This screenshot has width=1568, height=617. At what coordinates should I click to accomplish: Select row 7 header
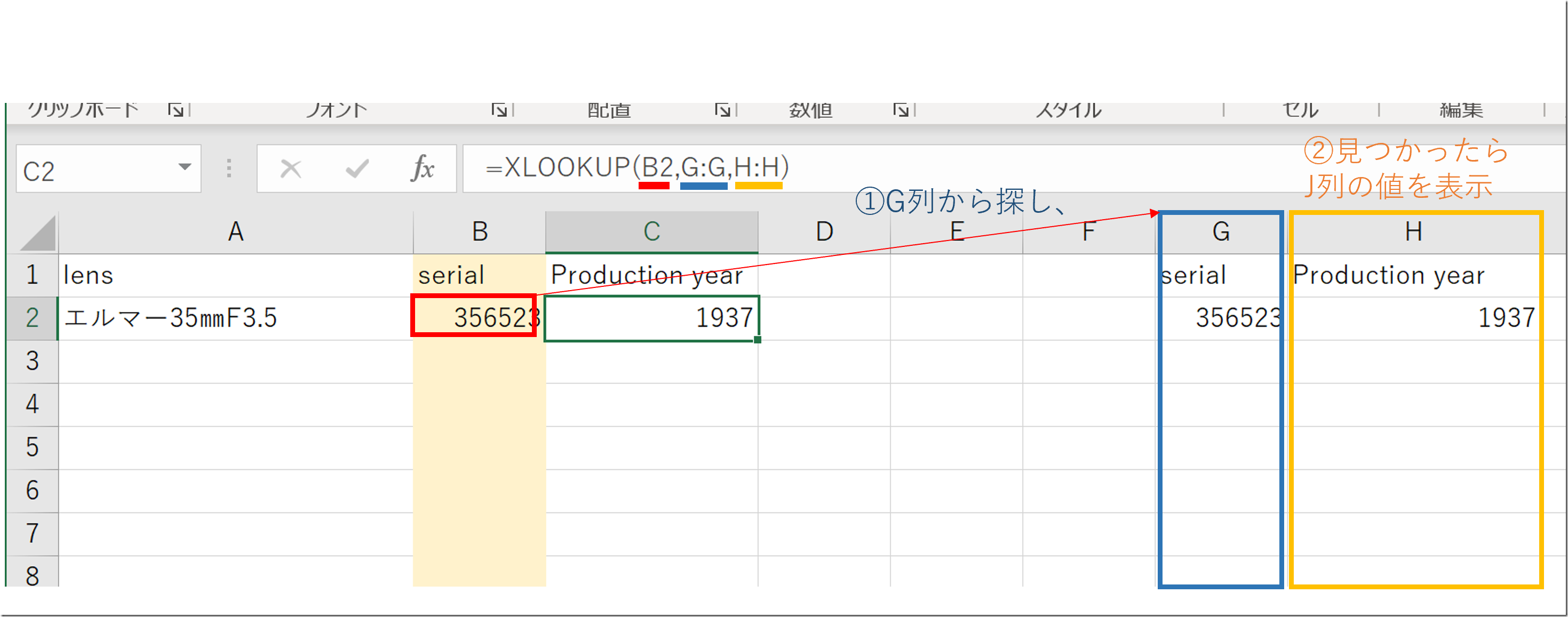pos(32,534)
